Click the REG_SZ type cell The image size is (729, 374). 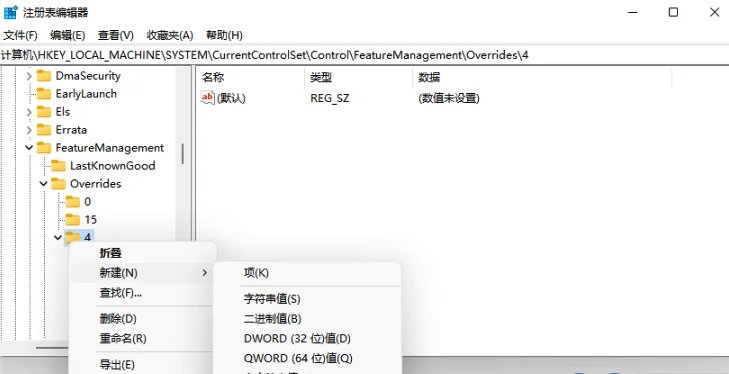pos(330,99)
